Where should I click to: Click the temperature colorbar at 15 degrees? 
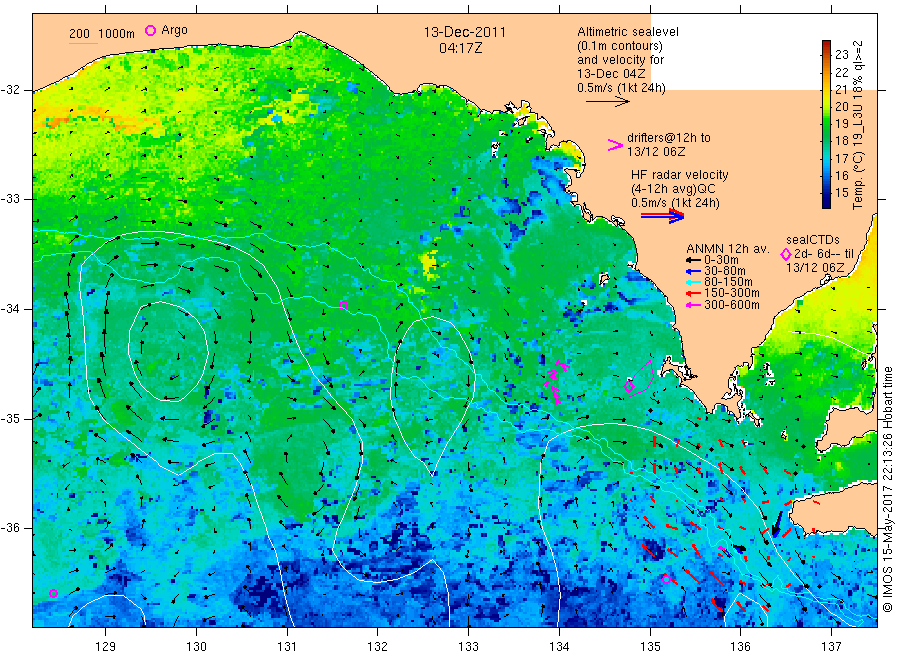click(826, 192)
